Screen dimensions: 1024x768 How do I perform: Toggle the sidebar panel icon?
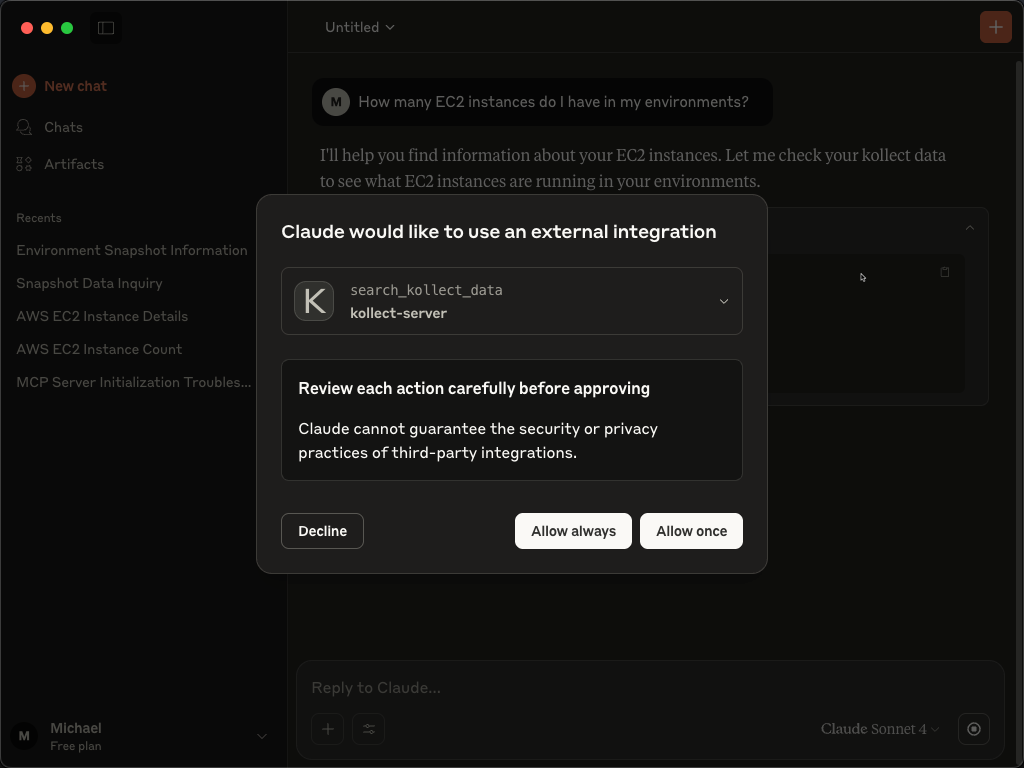pos(106,28)
